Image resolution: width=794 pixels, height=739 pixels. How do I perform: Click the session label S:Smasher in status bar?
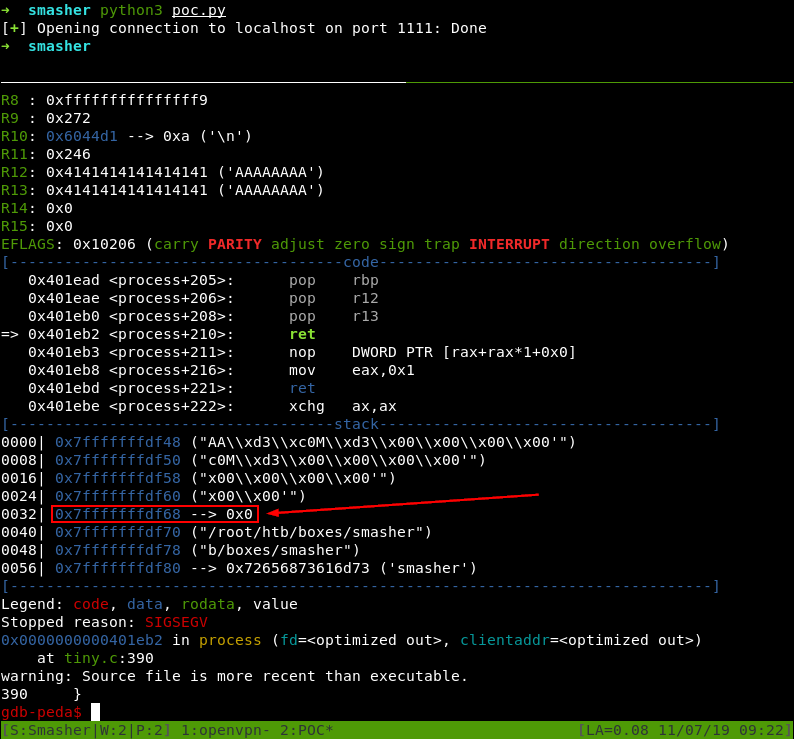[x=50, y=730]
